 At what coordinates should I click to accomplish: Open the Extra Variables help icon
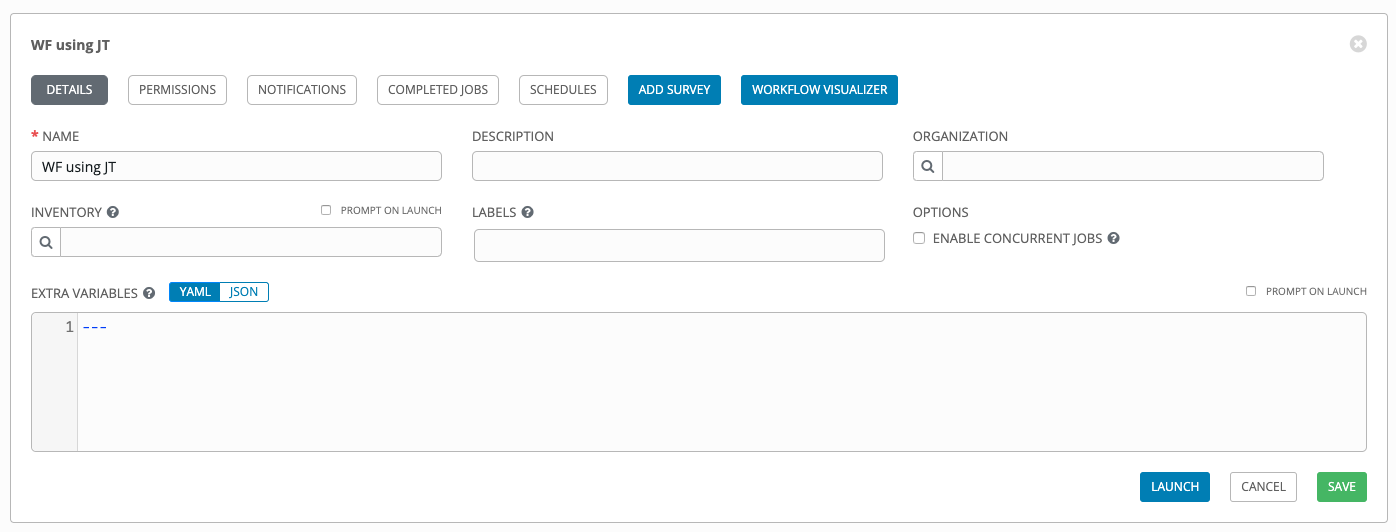pos(149,293)
